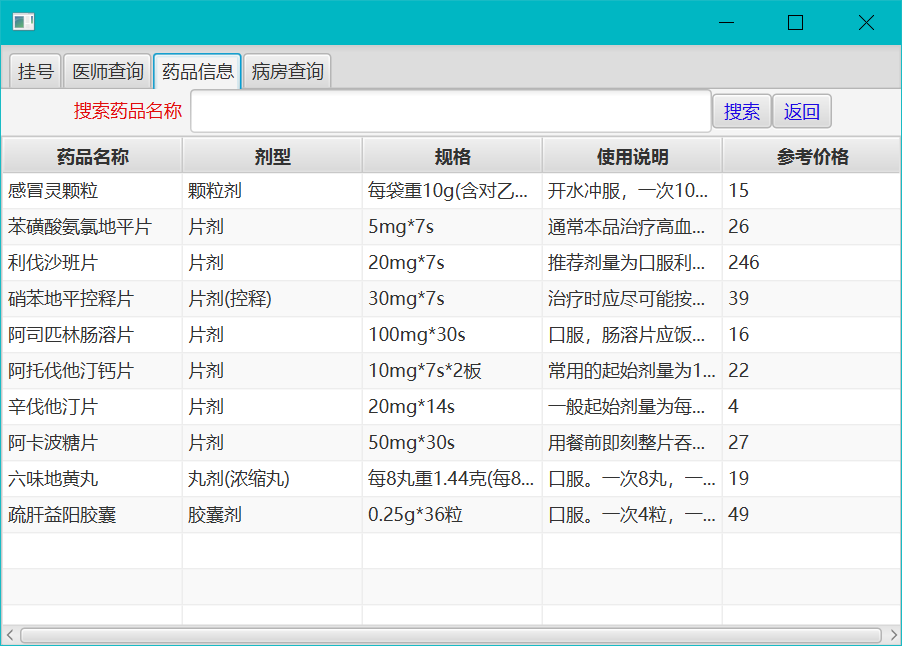The image size is (902, 646).
Task: Minimize the window
Action: click(727, 22)
